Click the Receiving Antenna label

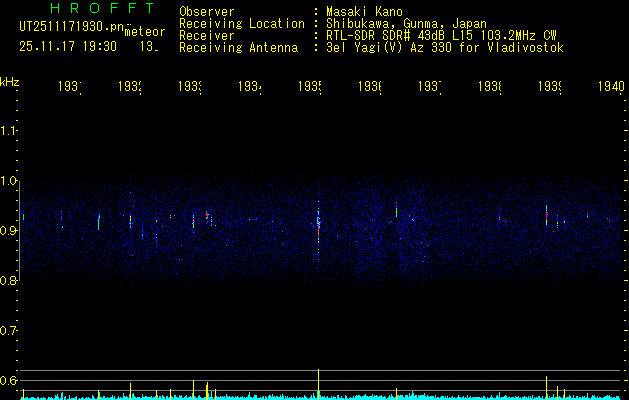click(239, 48)
